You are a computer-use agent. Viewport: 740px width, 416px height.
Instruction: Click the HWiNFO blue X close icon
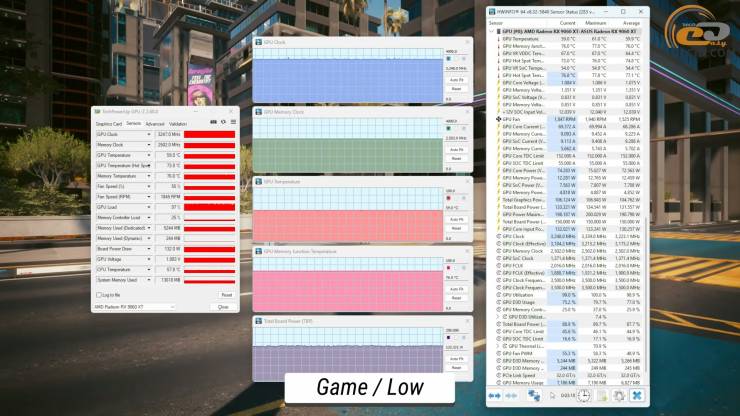pyautogui.click(x=637, y=397)
